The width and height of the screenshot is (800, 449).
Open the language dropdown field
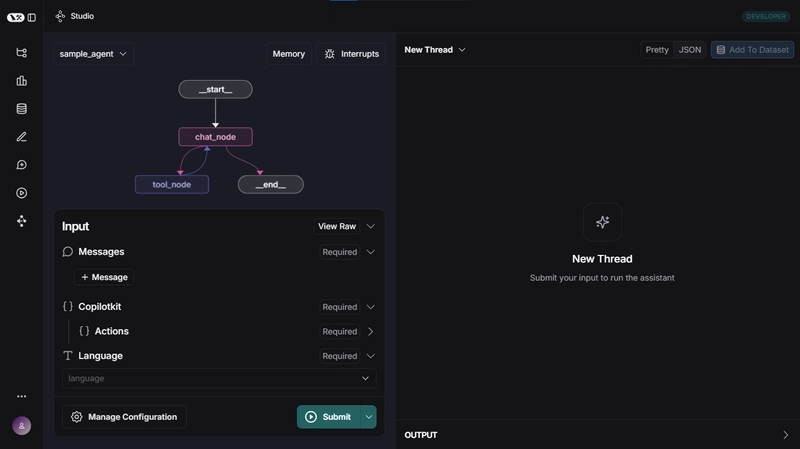coord(220,379)
